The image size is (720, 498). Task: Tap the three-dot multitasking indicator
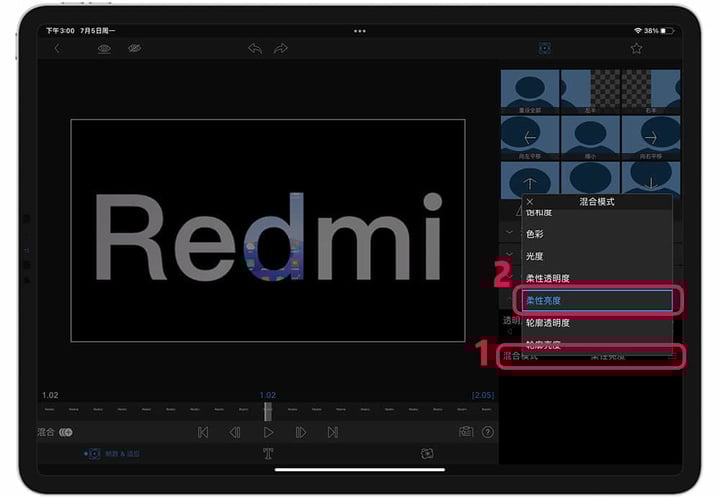pos(360,31)
